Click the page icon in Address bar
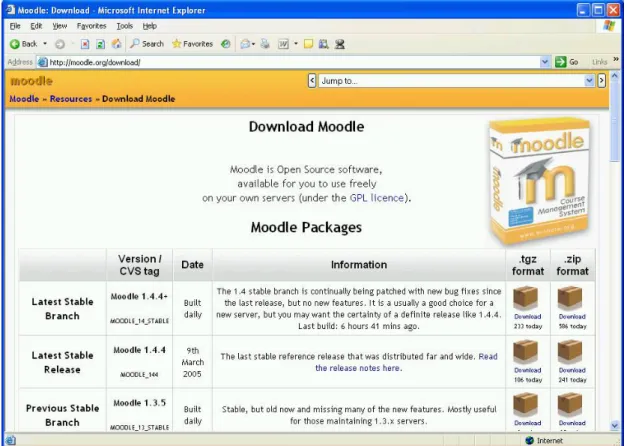 pos(42,62)
